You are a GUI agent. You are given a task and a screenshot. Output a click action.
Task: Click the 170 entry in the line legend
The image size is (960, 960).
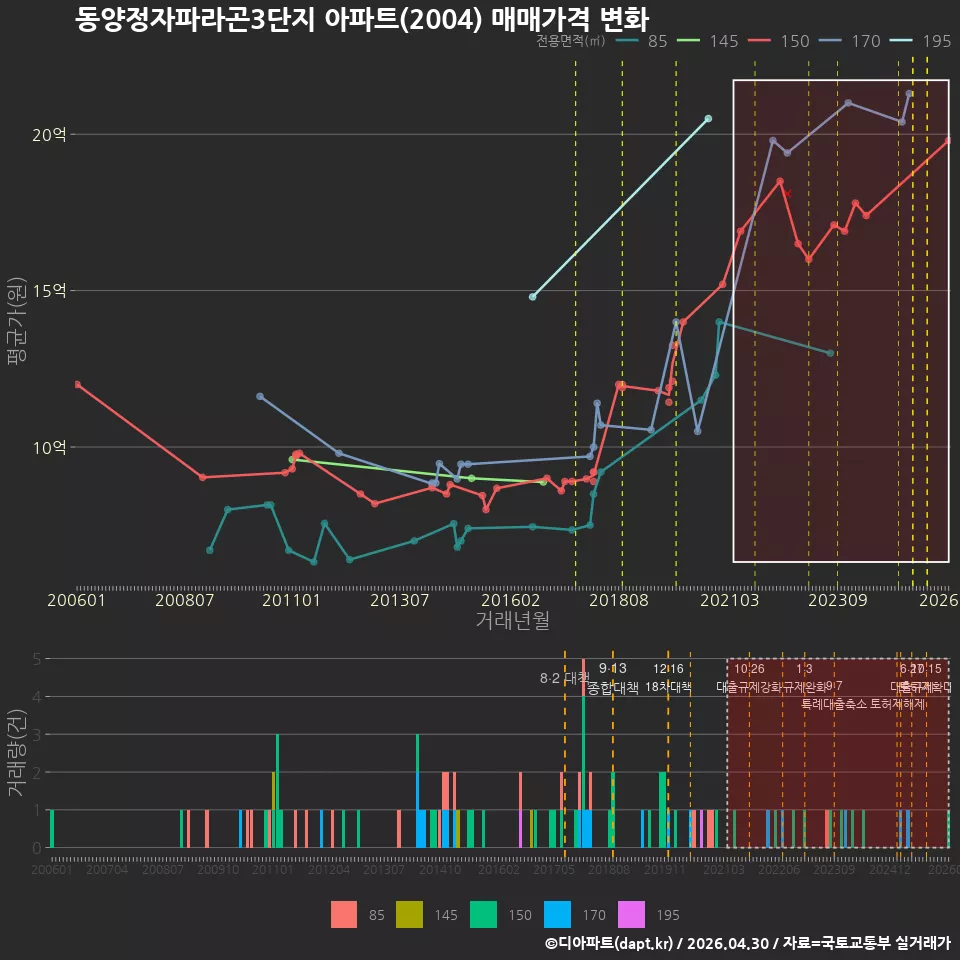(x=850, y=41)
